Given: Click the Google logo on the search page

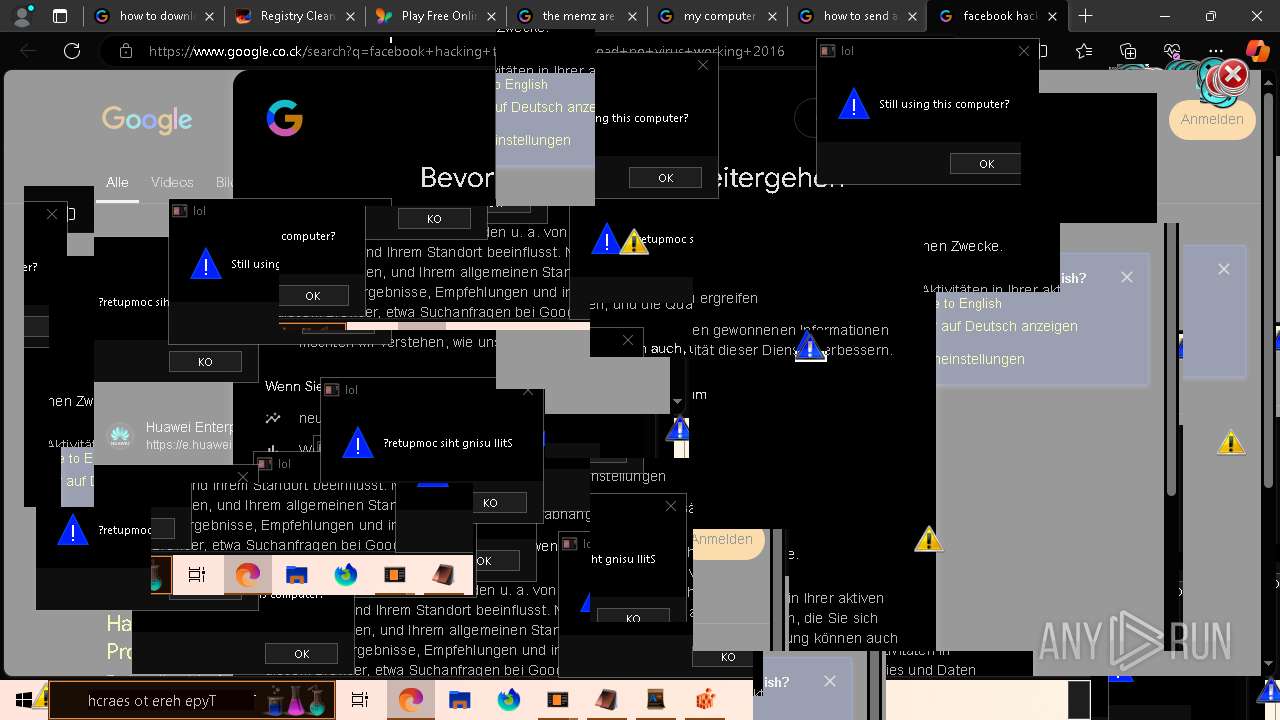Looking at the screenshot, I should [147, 119].
